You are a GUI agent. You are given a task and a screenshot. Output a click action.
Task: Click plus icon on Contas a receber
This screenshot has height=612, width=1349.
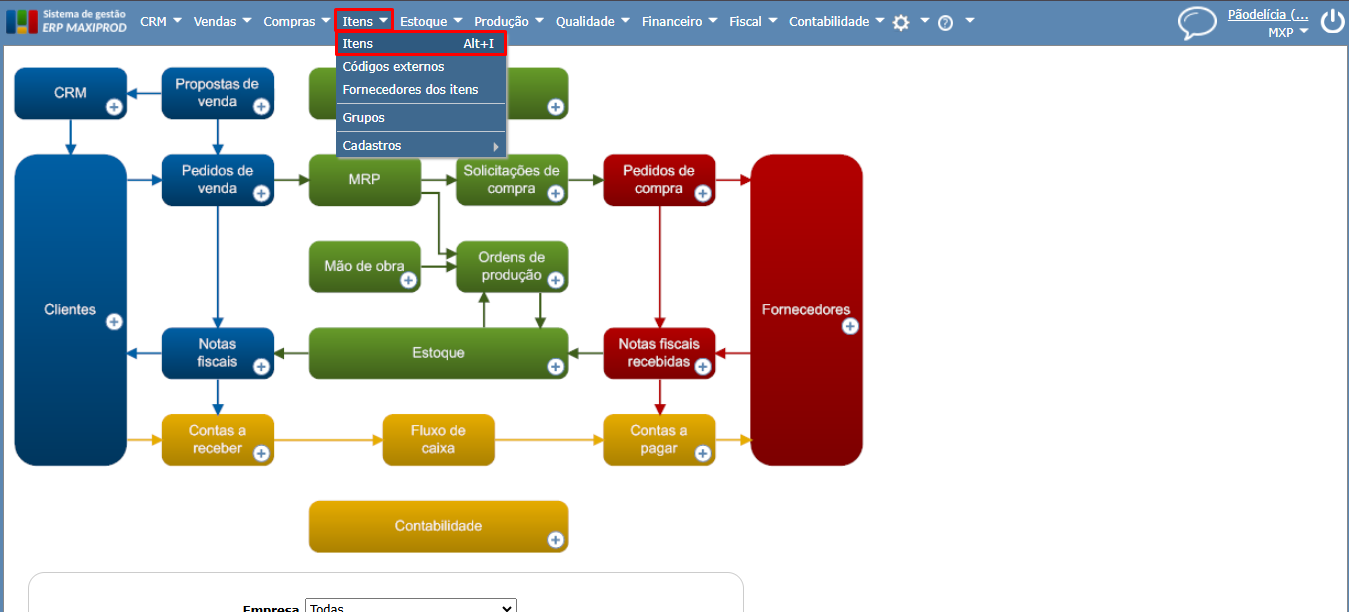pos(261,453)
